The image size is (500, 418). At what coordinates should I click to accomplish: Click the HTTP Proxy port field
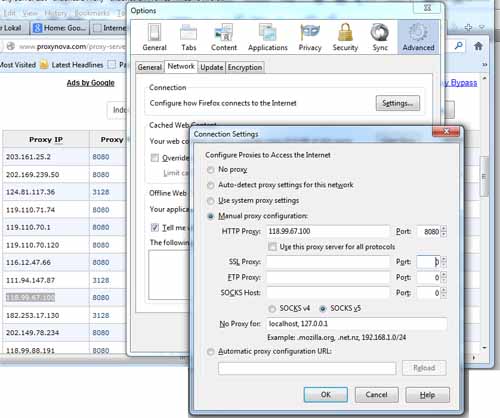click(x=429, y=231)
